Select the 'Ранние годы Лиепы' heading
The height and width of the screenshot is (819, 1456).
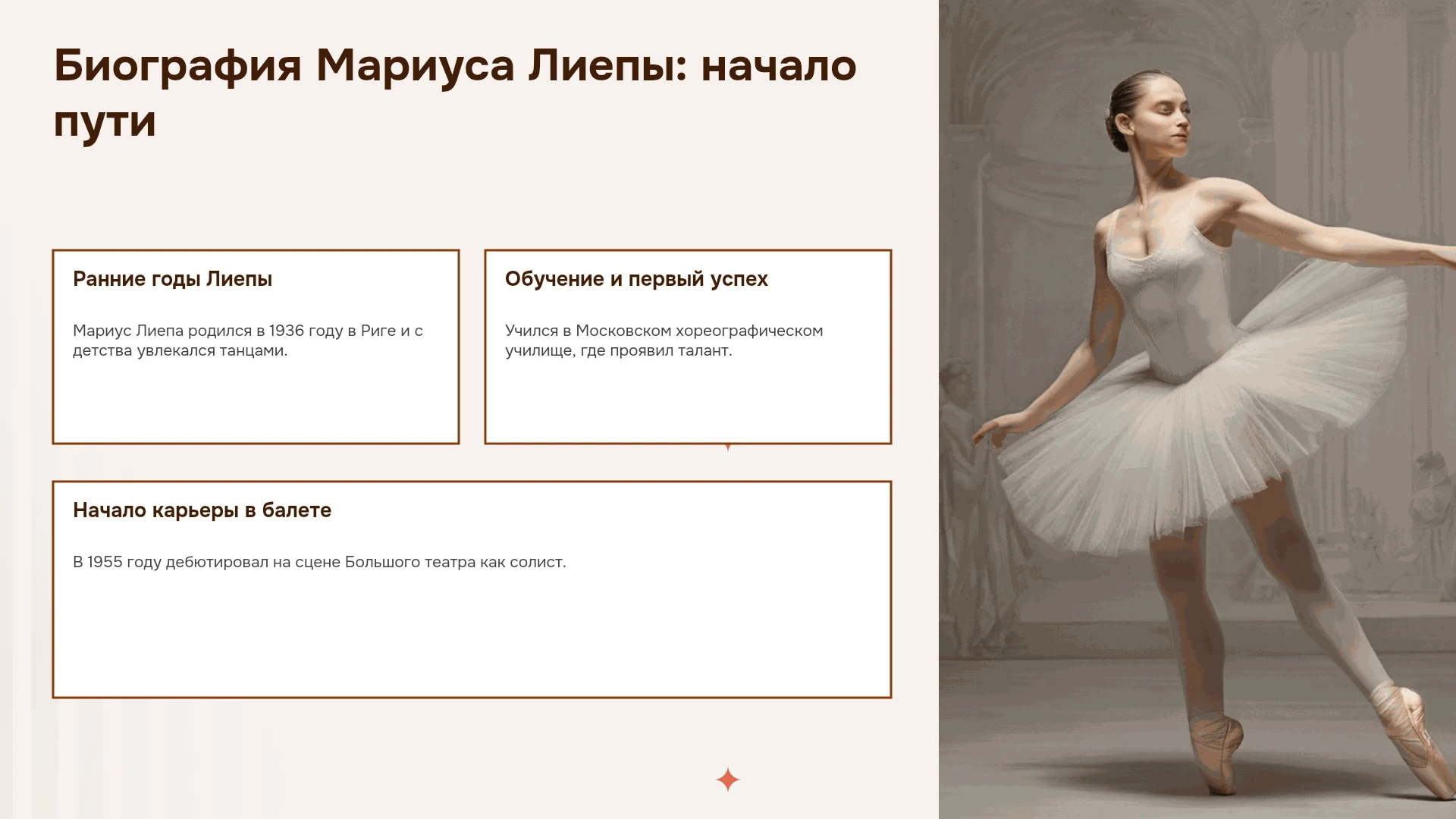172,279
